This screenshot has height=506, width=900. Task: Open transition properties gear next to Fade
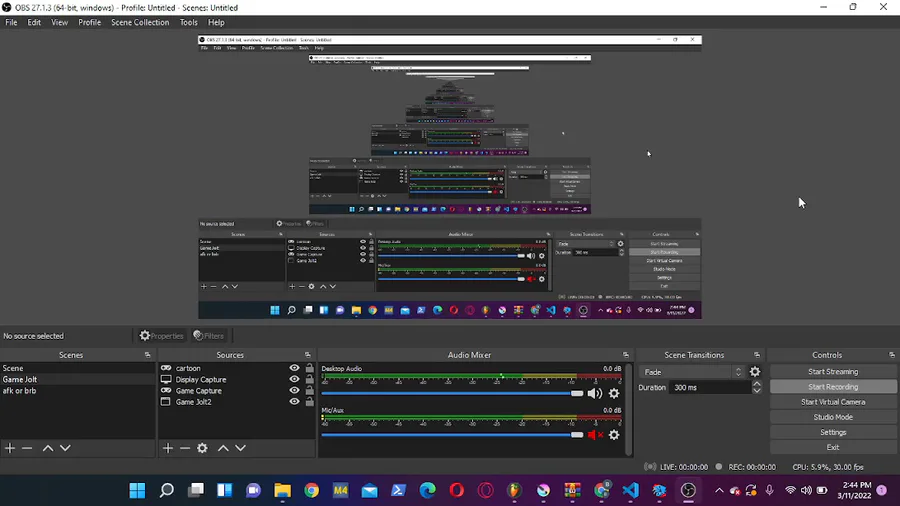pos(755,372)
